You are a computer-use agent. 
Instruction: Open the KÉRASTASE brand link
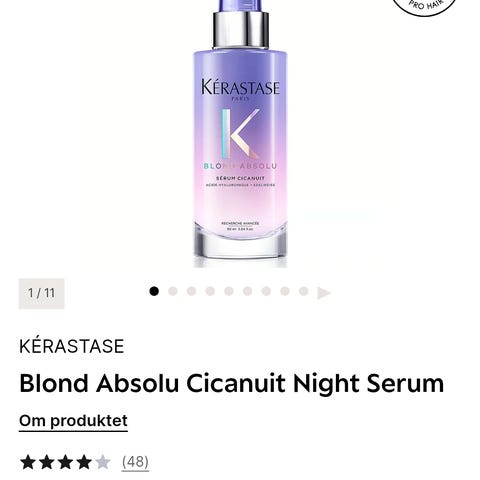[x=72, y=346]
